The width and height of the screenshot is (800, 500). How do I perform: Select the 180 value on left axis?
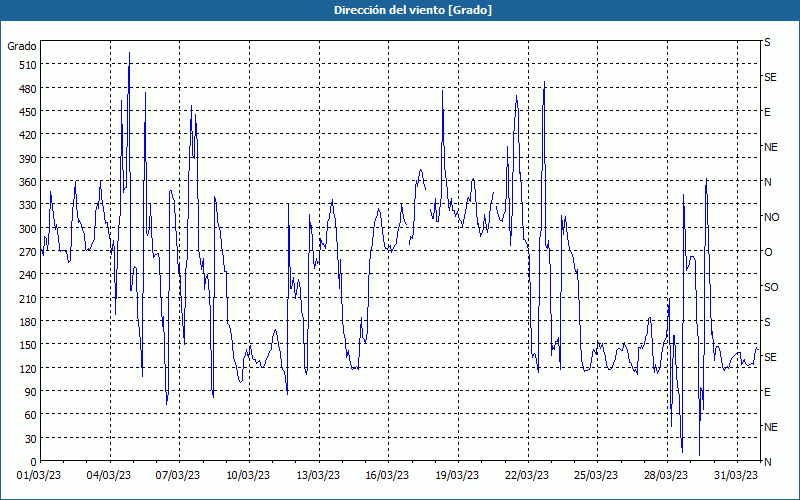pos(27,322)
